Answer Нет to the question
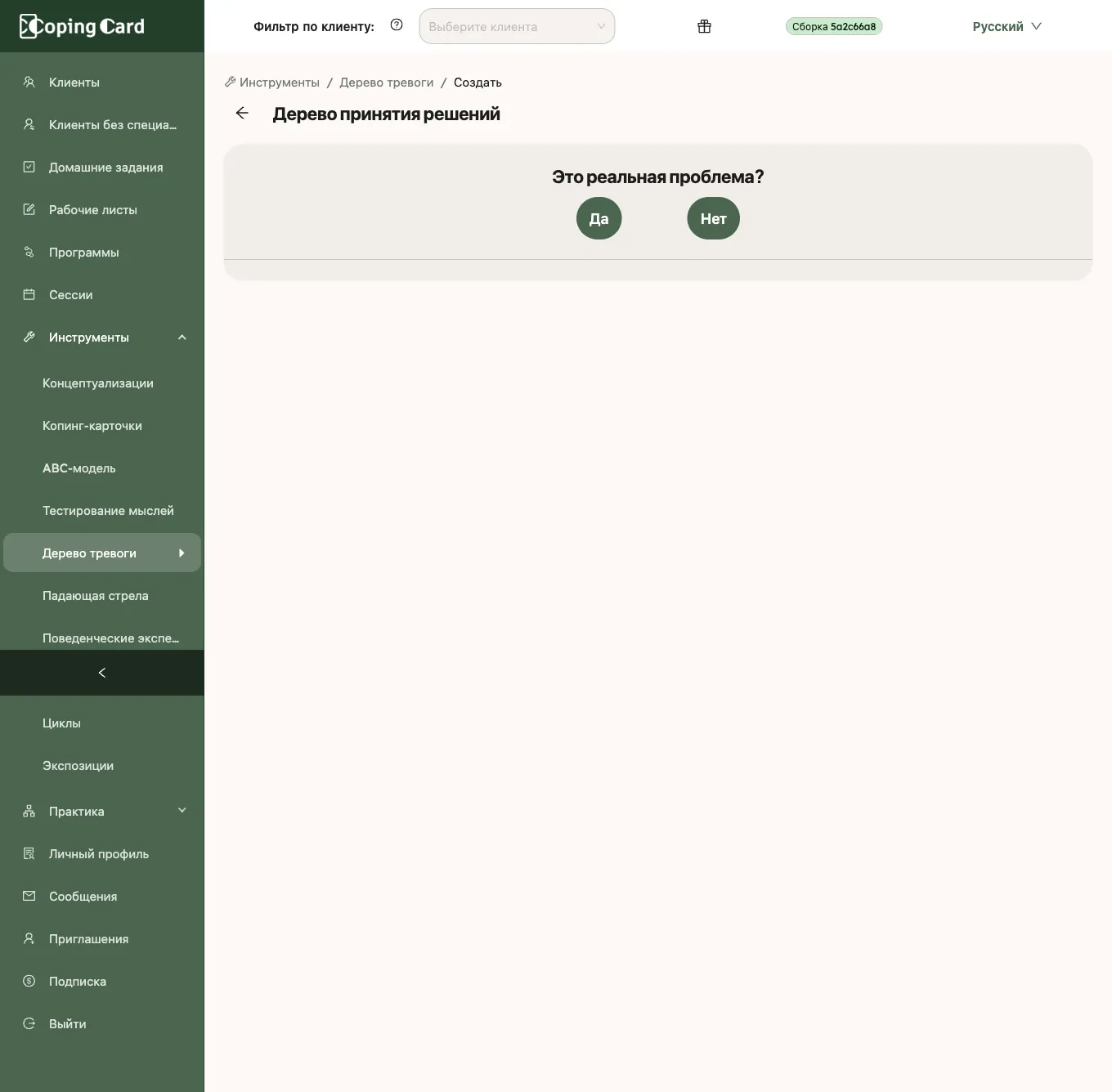This screenshot has width=1112, height=1092. [x=714, y=218]
